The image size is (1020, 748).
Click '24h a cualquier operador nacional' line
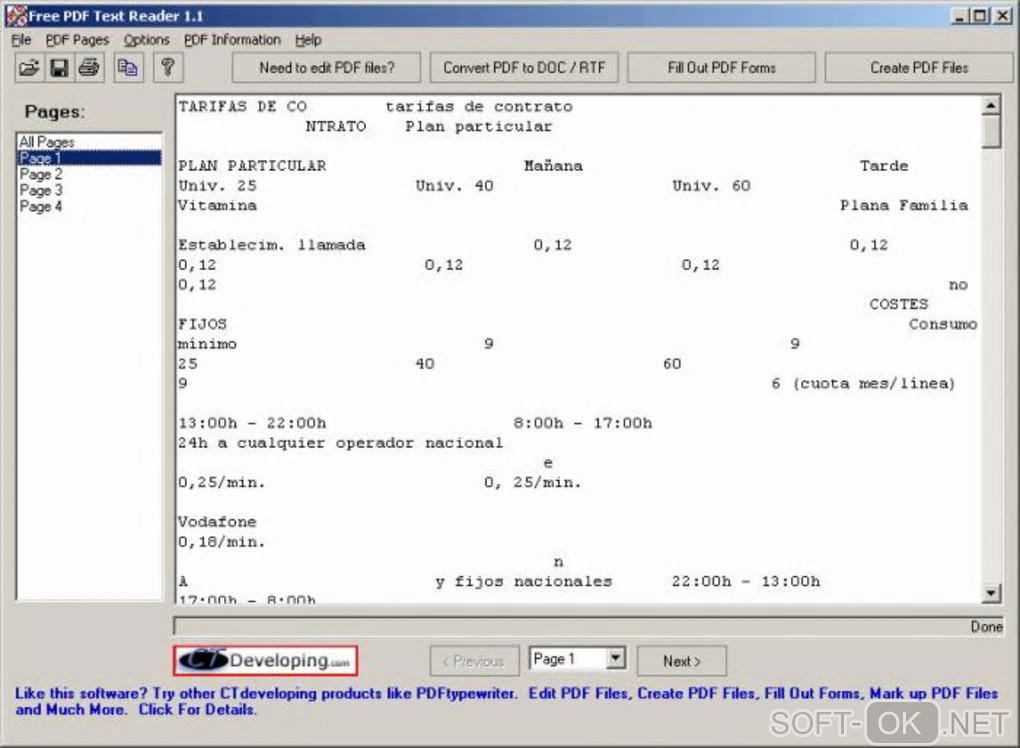(x=341, y=443)
